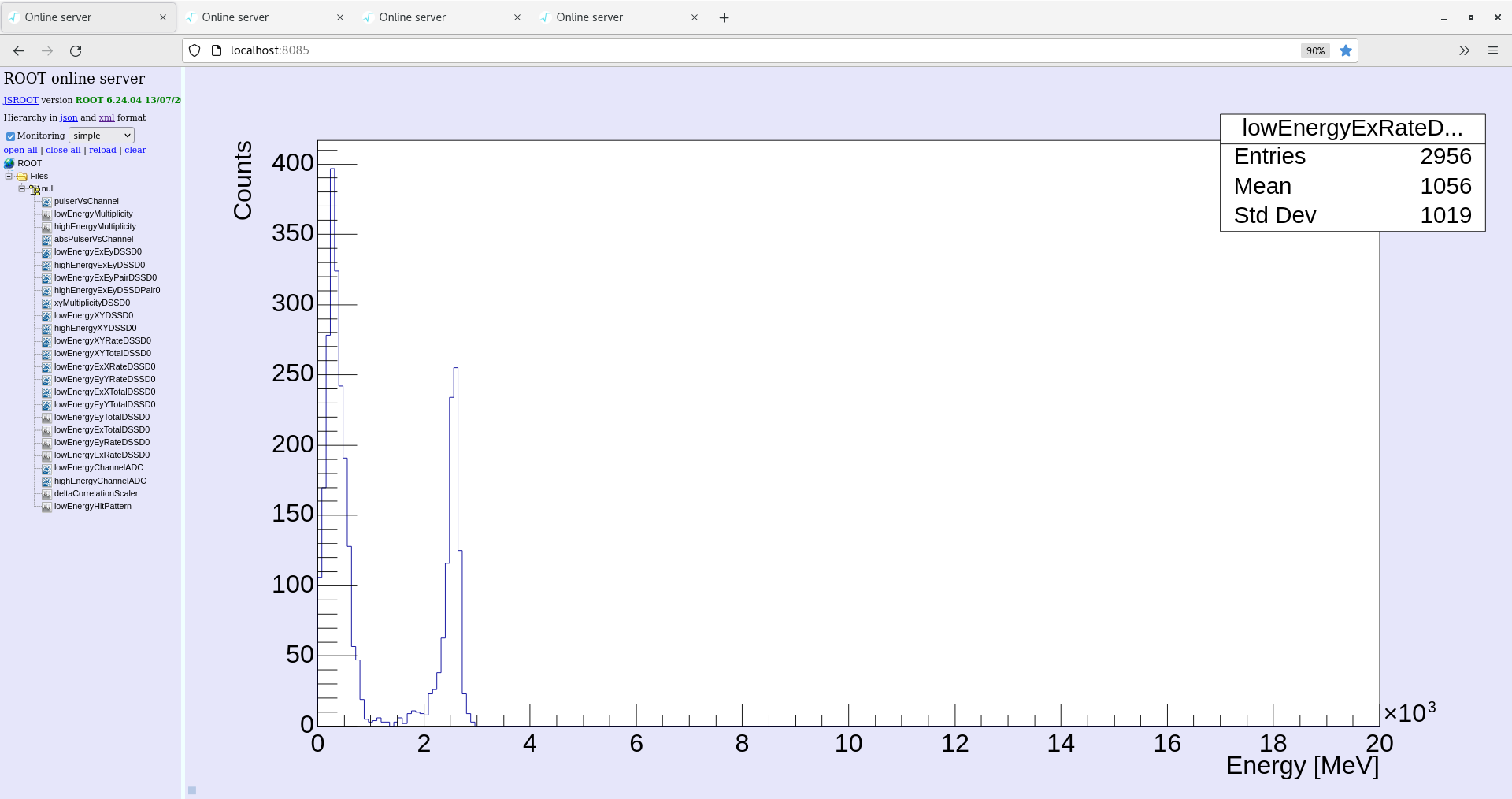The image size is (1512, 799).
Task: Open the JSROOT hyperlink
Action: [20, 100]
